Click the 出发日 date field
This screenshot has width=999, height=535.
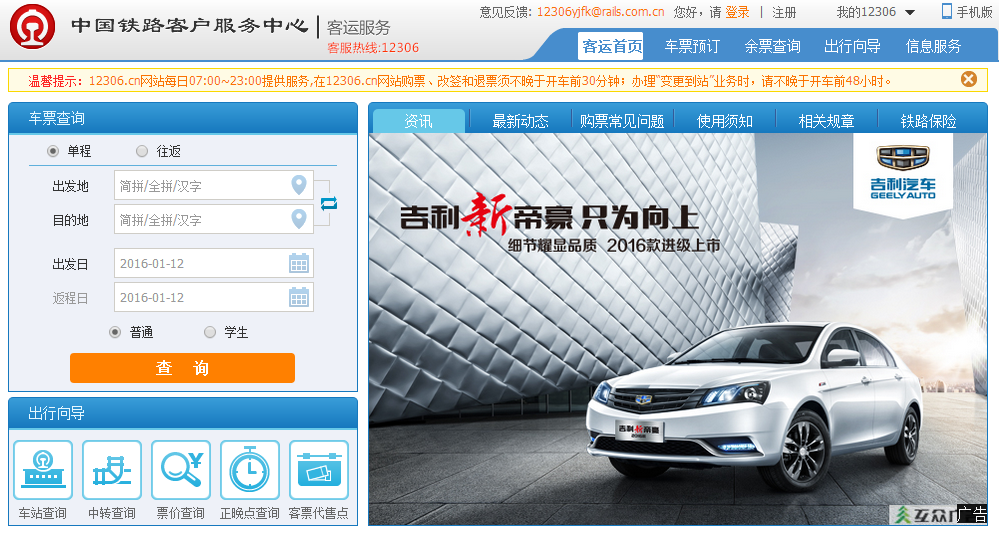(213, 263)
